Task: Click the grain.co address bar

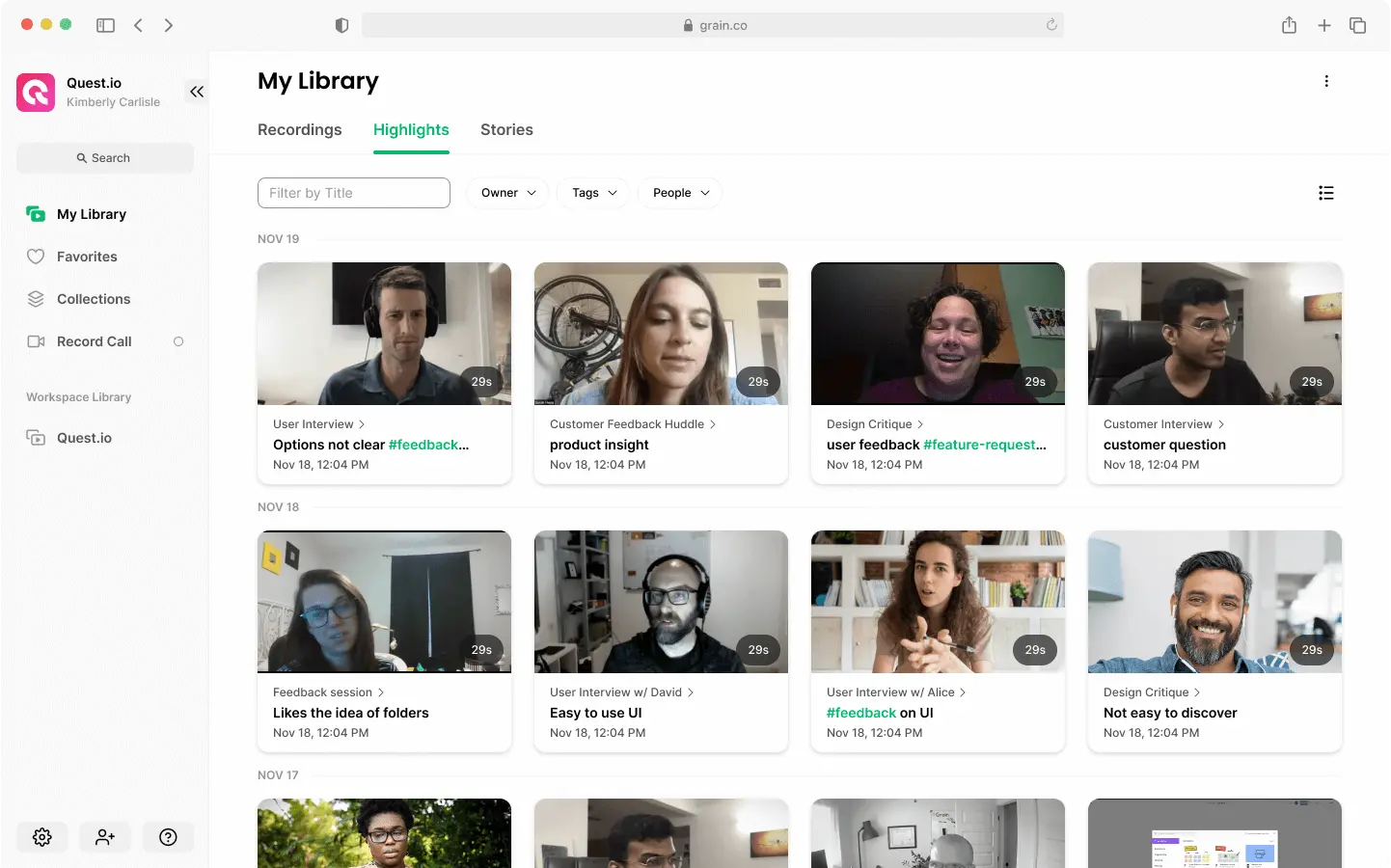Action: (713, 25)
